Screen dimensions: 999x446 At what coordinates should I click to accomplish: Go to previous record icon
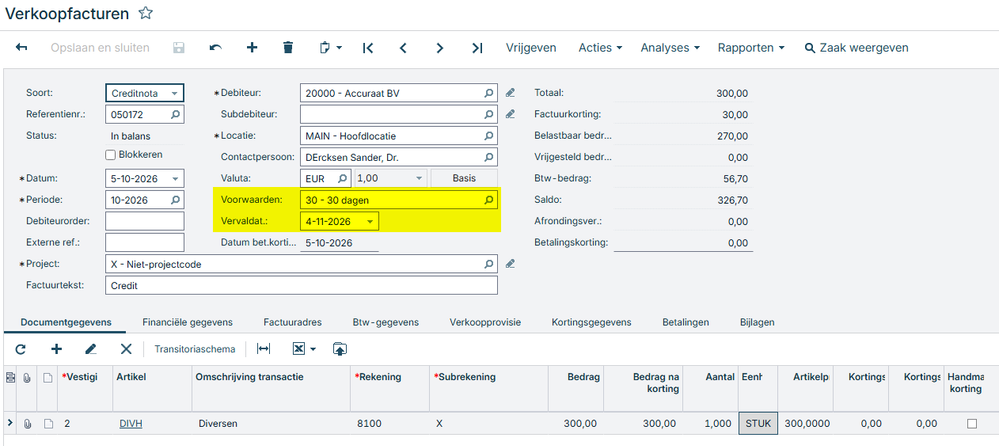403,48
